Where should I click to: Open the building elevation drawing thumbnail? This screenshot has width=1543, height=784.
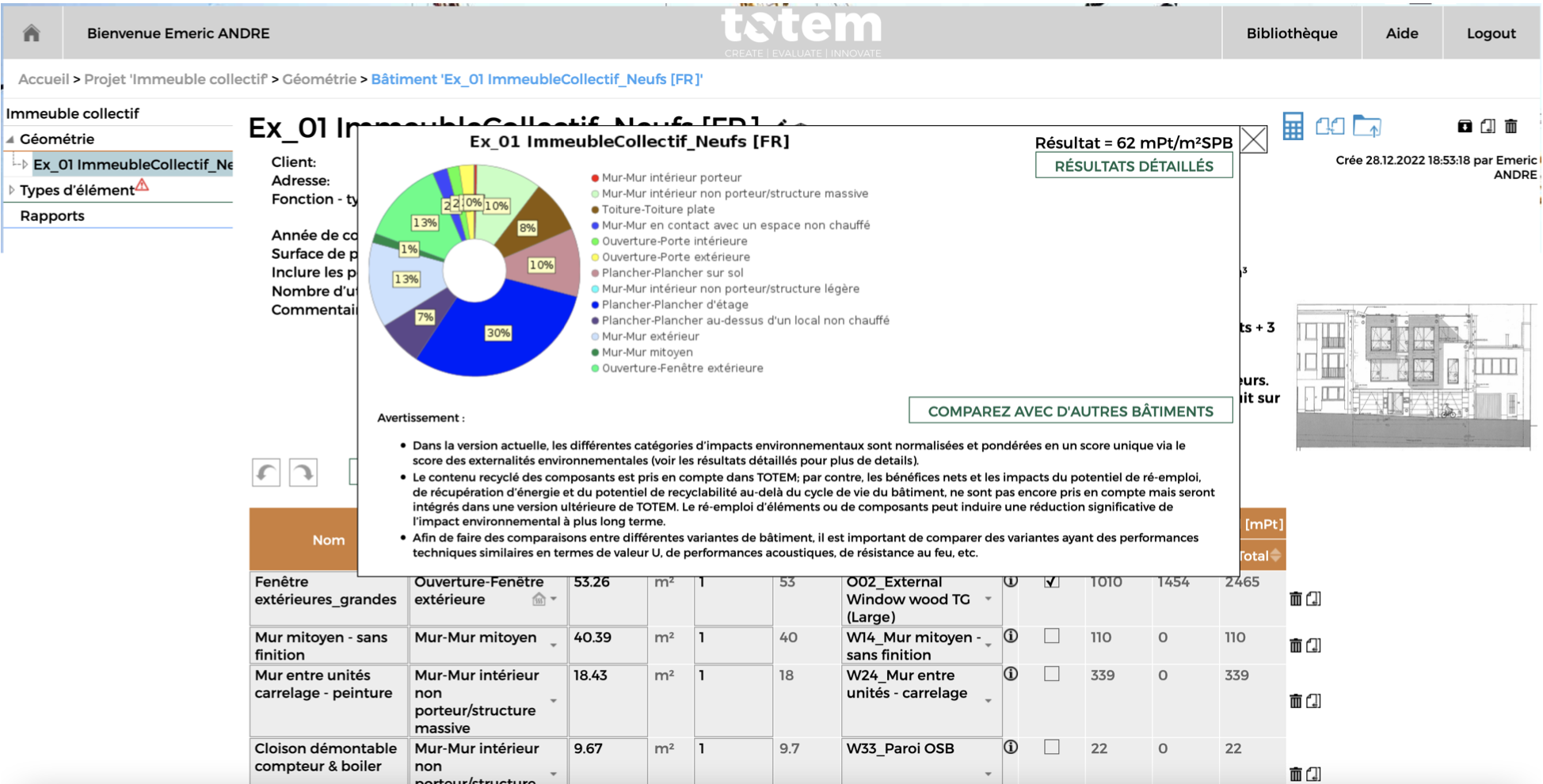point(1414,377)
